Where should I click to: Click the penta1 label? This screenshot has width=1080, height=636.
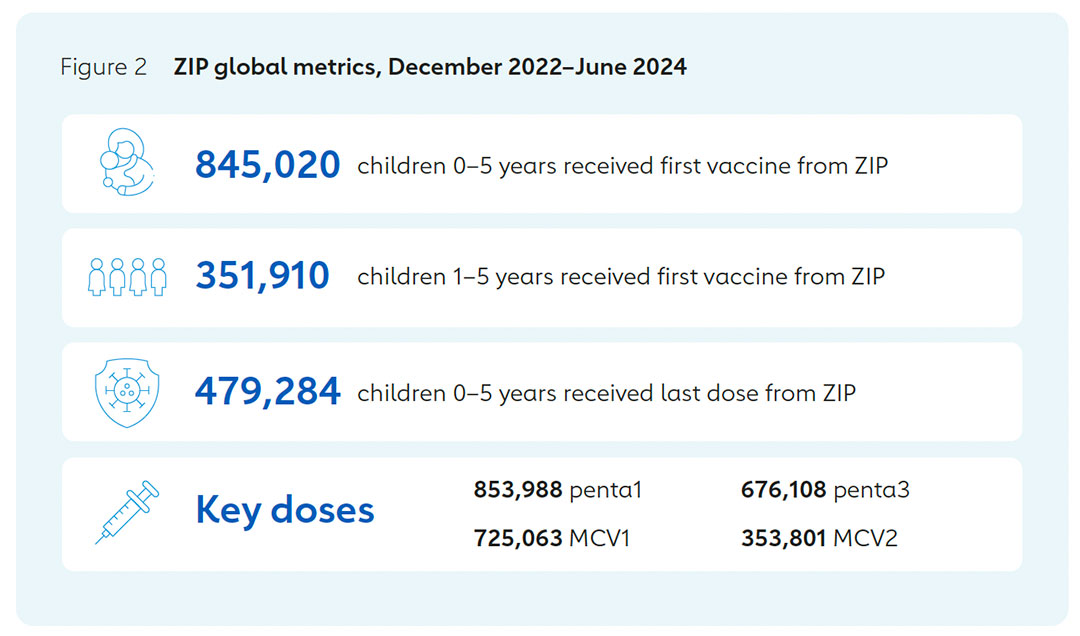pyautogui.click(x=605, y=490)
